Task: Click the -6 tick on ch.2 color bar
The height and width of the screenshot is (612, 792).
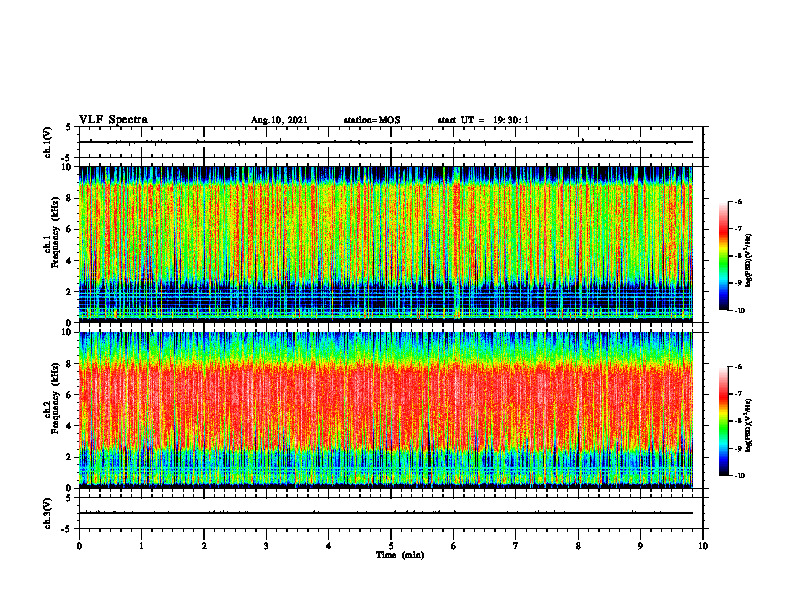Action: tap(739, 367)
